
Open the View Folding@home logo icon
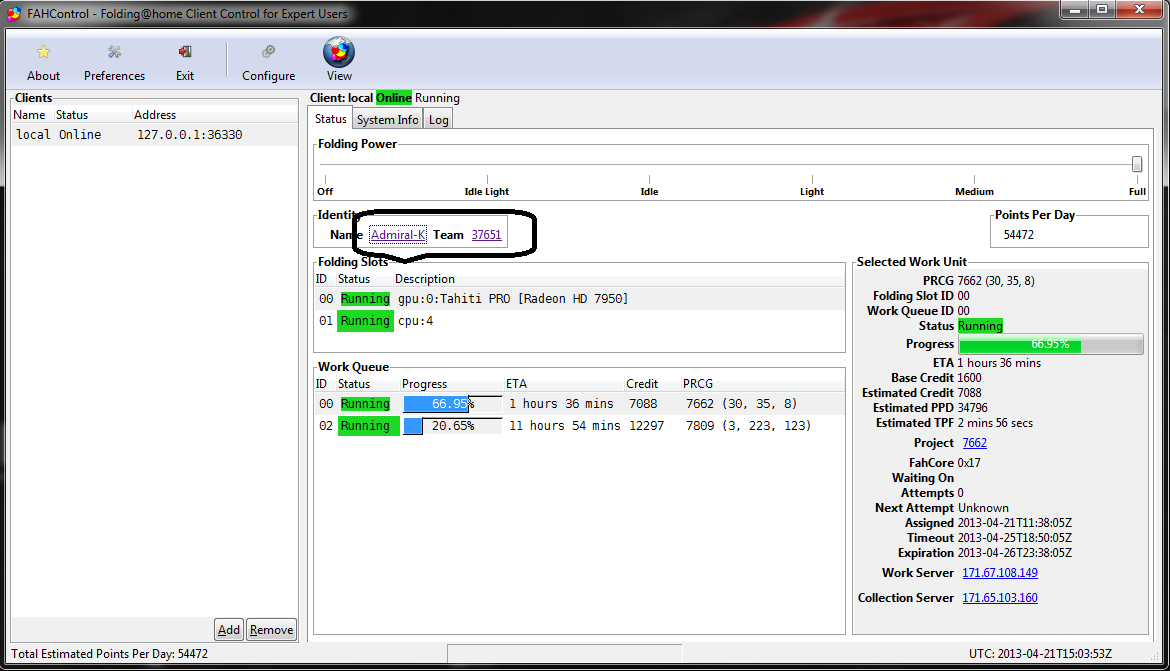(x=339, y=52)
